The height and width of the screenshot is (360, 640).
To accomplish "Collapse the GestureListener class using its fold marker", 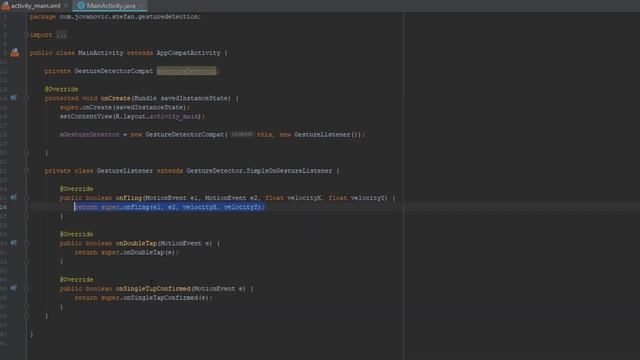I will [26, 171].
